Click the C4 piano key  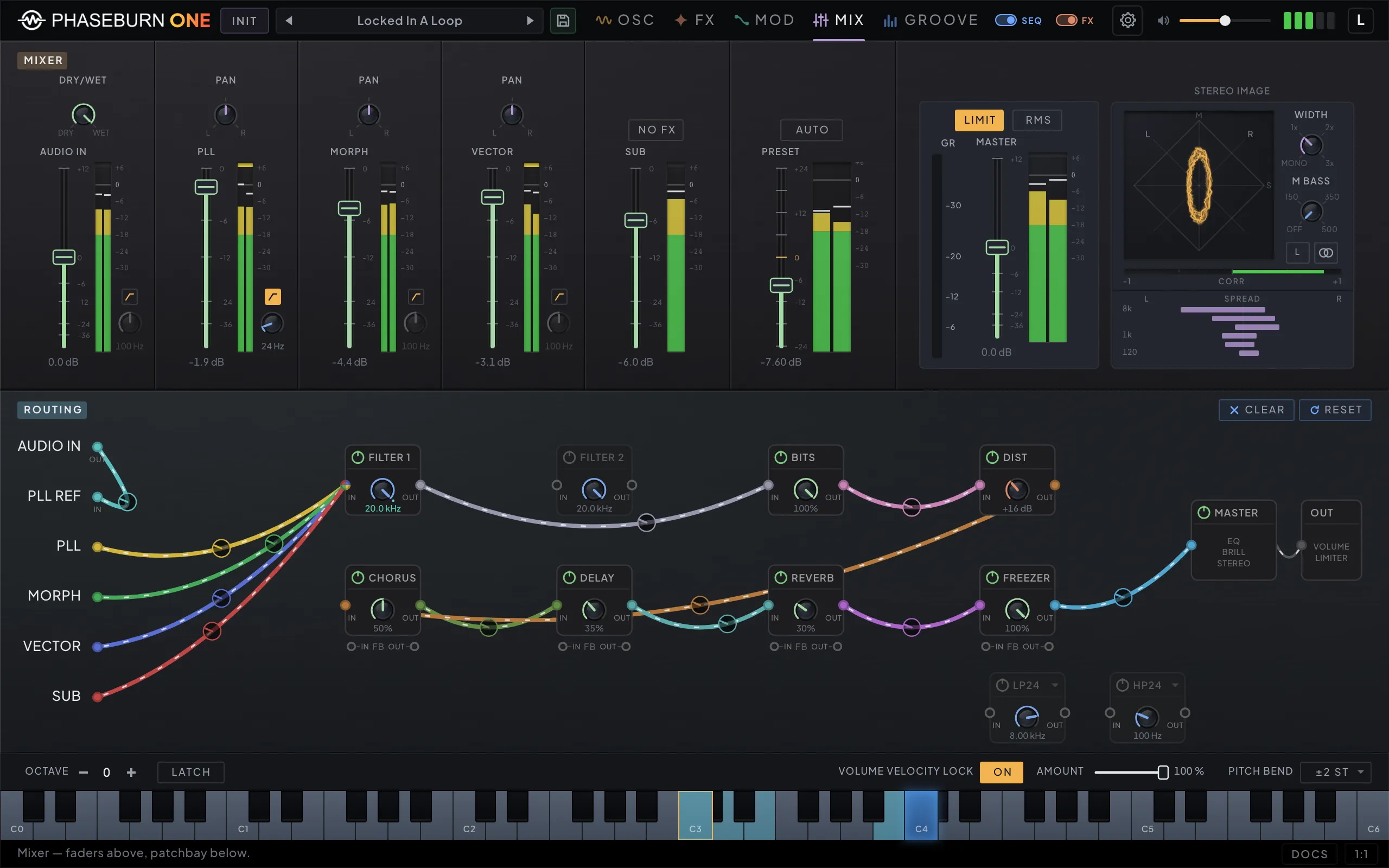pyautogui.click(x=921, y=815)
